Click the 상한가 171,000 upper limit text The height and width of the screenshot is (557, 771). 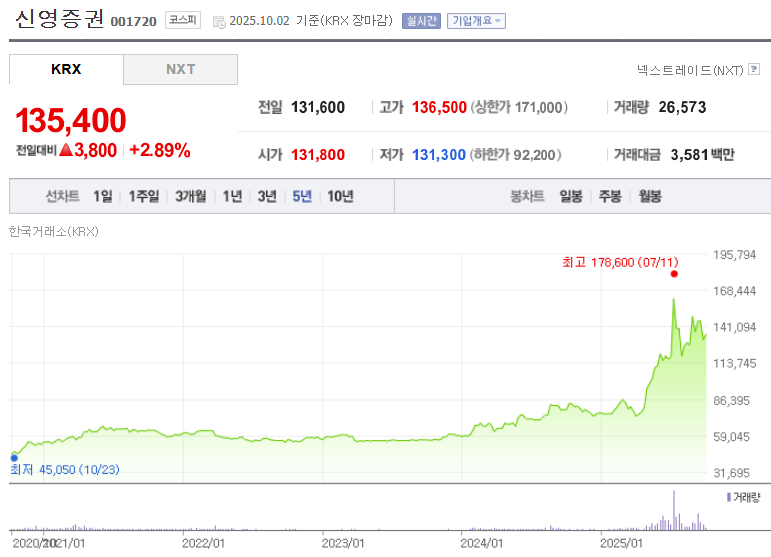tap(519, 107)
